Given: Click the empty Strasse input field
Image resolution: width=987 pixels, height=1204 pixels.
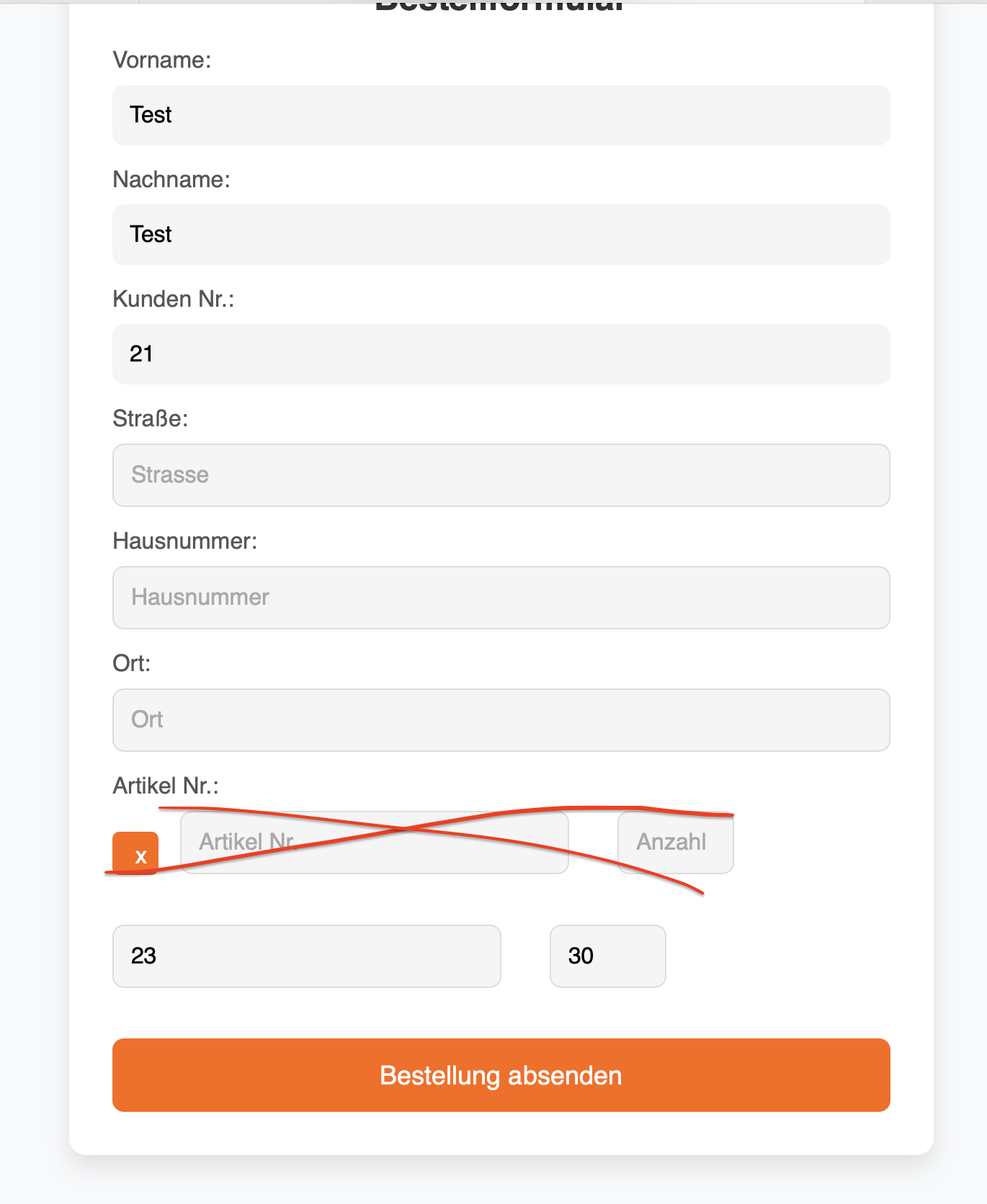Looking at the screenshot, I should click(x=501, y=475).
